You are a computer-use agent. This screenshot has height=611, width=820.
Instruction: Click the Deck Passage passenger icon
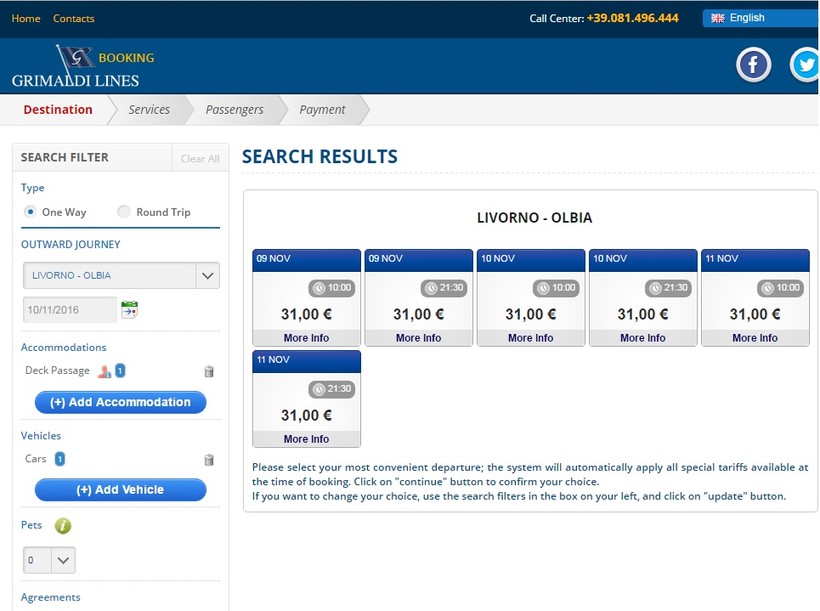pos(104,371)
